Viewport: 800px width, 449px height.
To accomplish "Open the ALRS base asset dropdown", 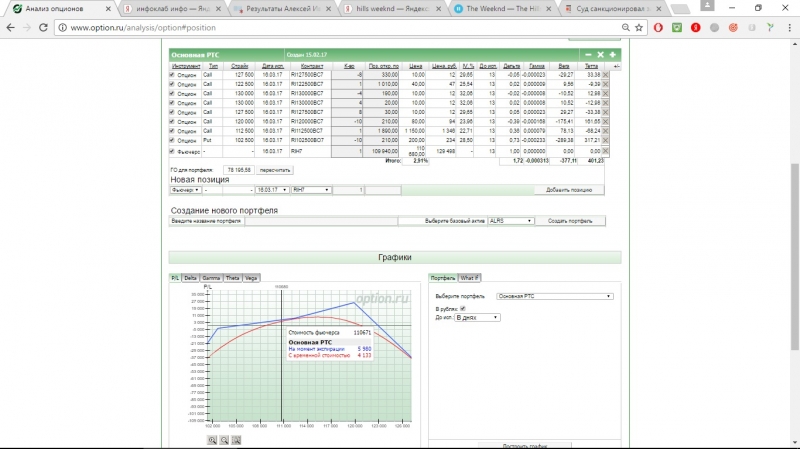I will (511, 221).
